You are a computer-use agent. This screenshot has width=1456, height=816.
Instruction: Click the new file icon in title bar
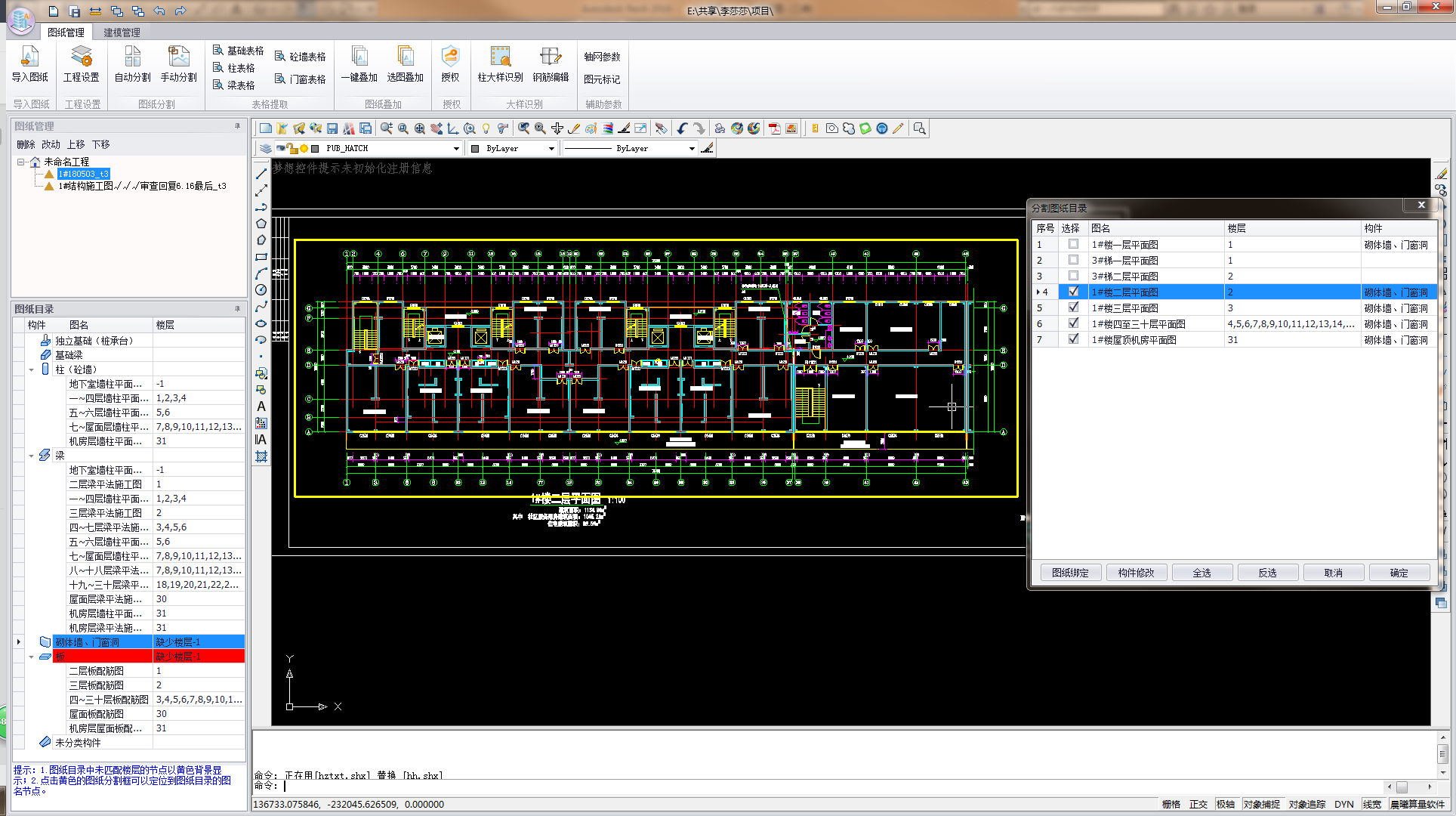(x=54, y=11)
